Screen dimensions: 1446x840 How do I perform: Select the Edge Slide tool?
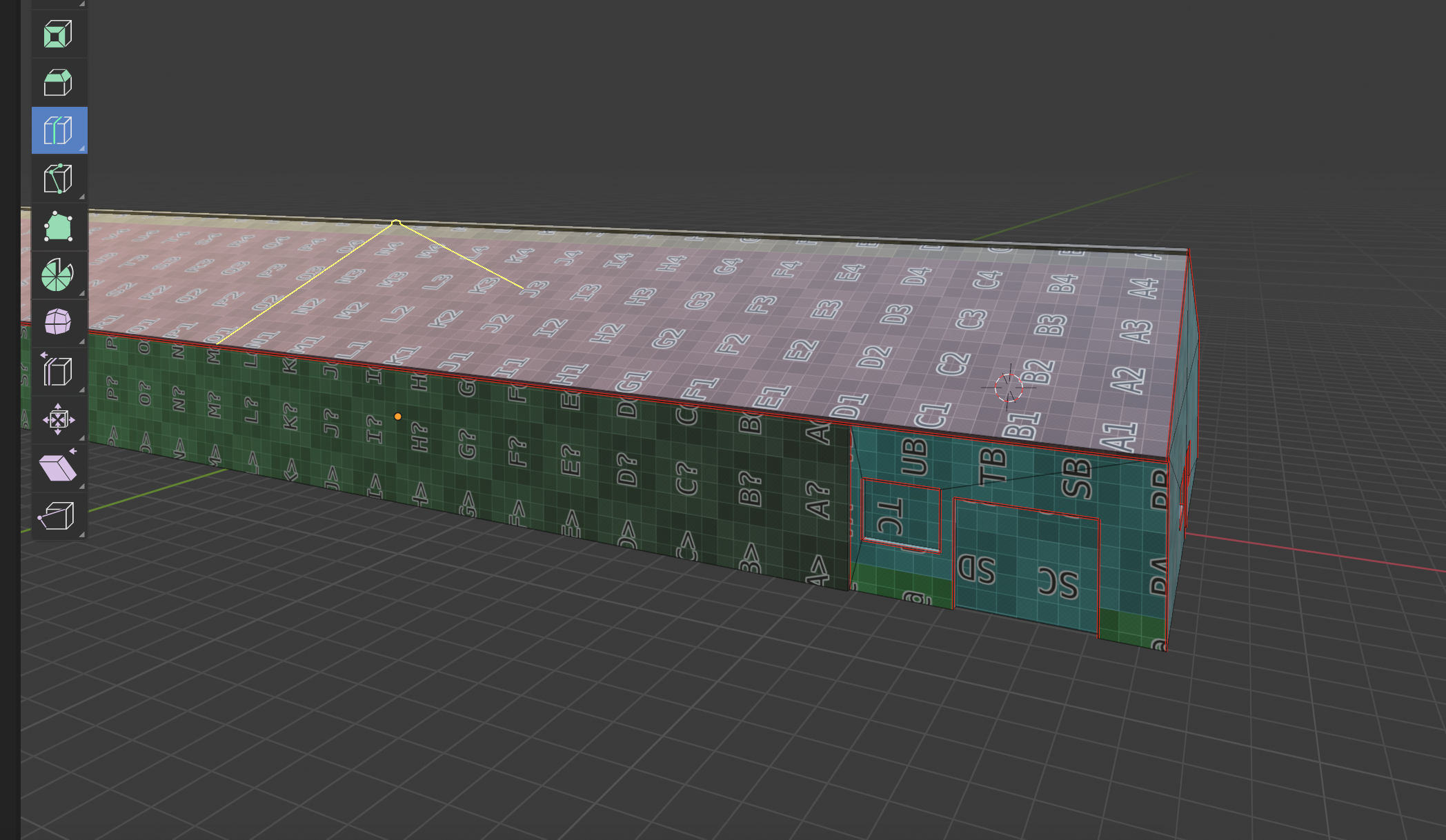tap(59, 371)
